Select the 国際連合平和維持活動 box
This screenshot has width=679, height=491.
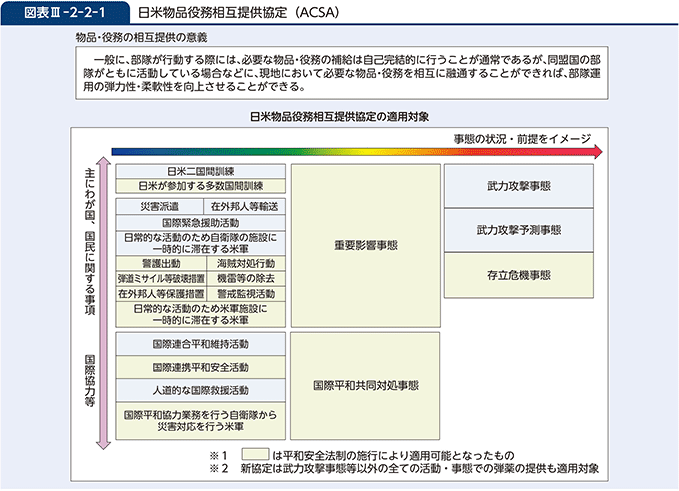pyautogui.click(x=200, y=344)
